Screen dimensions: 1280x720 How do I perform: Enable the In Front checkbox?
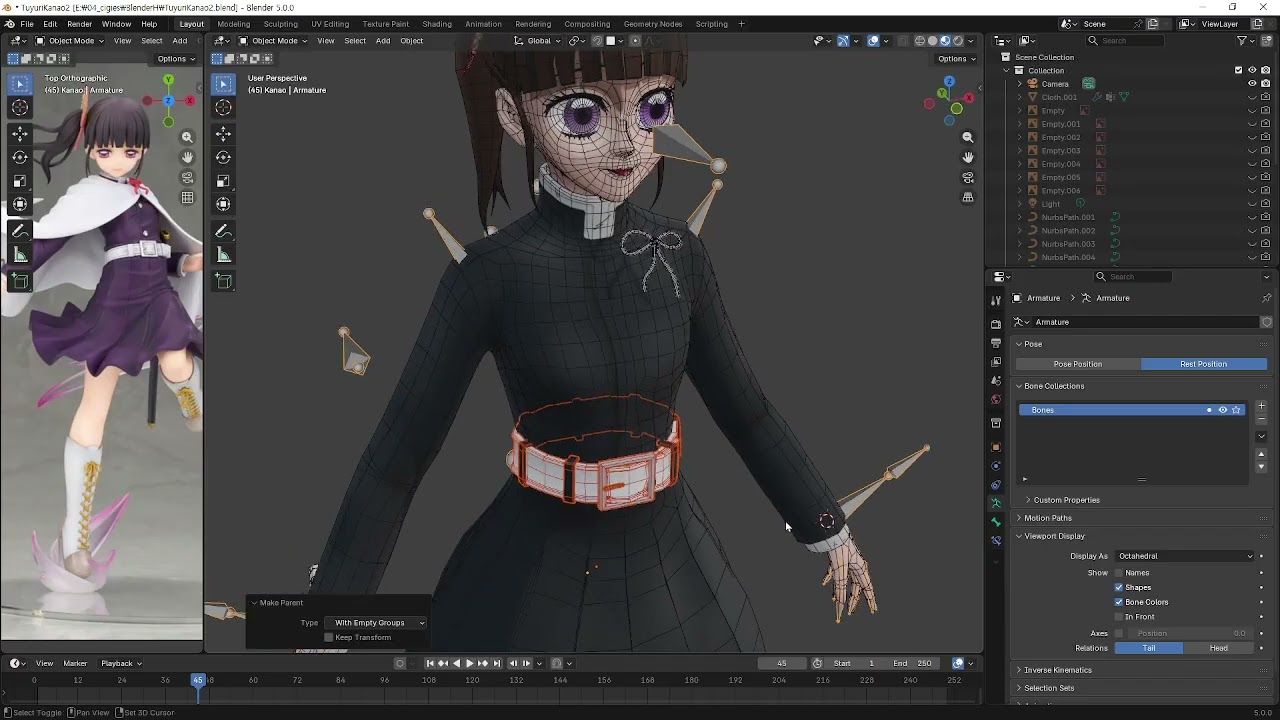click(1119, 617)
